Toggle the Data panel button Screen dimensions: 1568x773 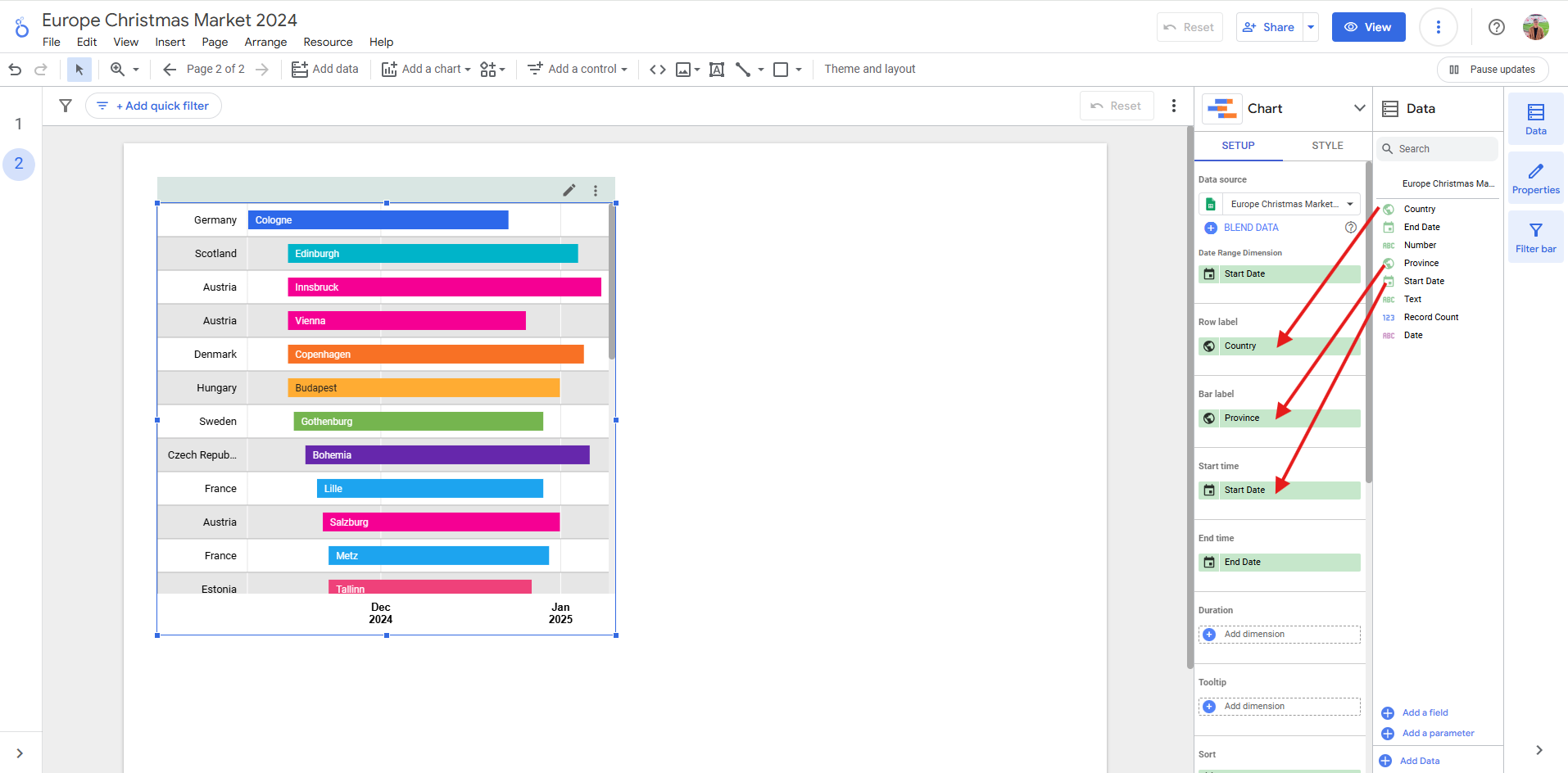[1535, 119]
